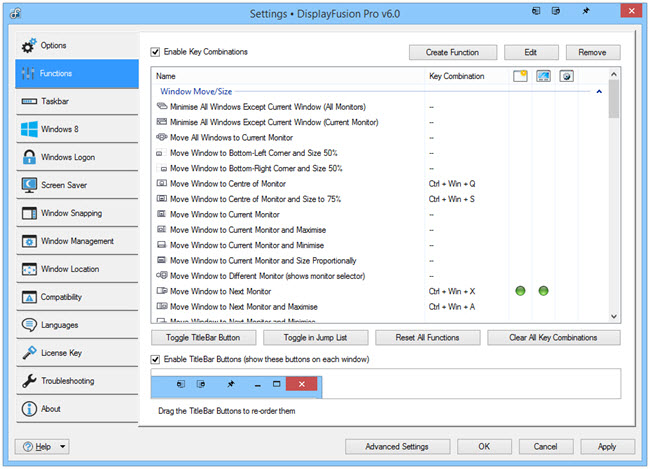
Task: Uncheck Enable TitleBar Buttons checkbox
Action: 155,358
